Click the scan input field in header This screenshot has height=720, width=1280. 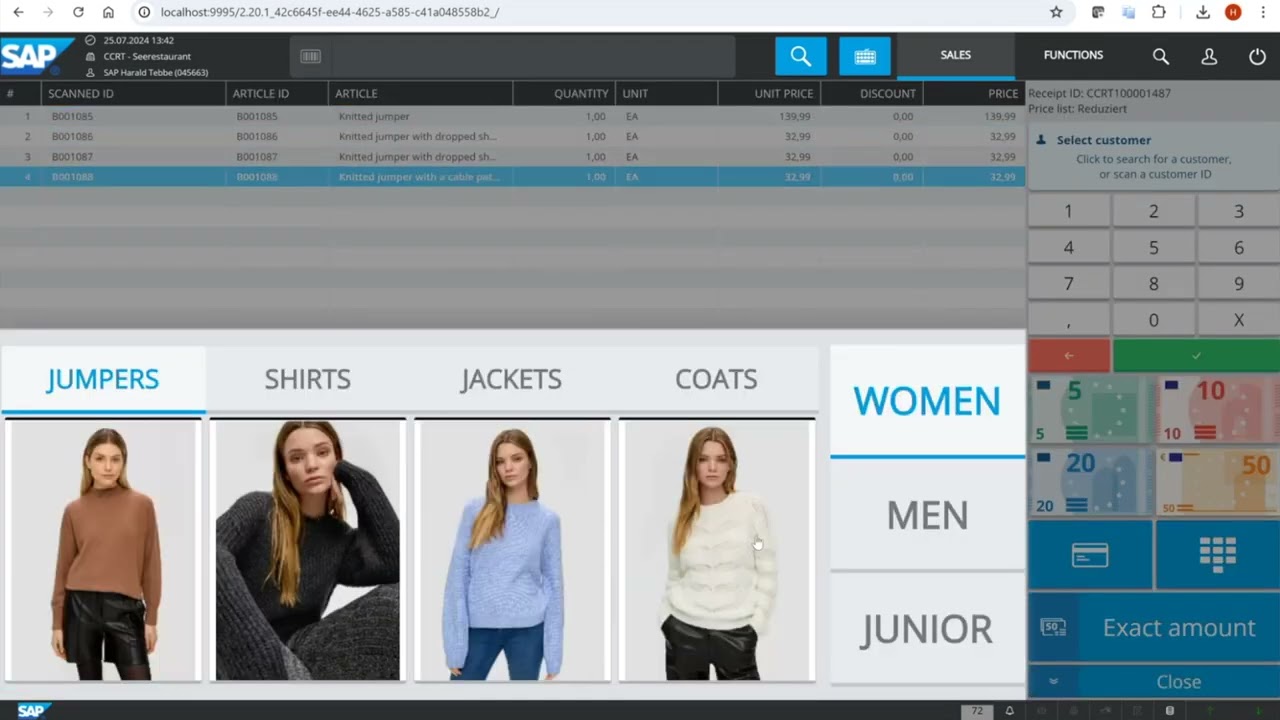click(x=534, y=56)
